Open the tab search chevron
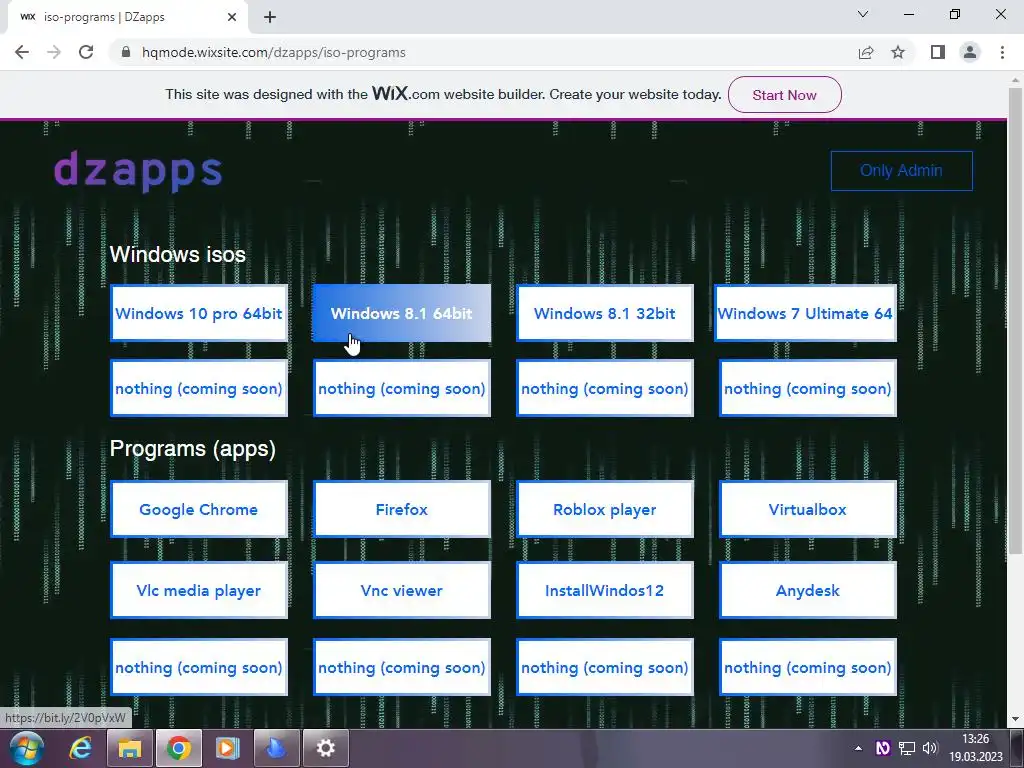1024x768 pixels. [863, 14]
